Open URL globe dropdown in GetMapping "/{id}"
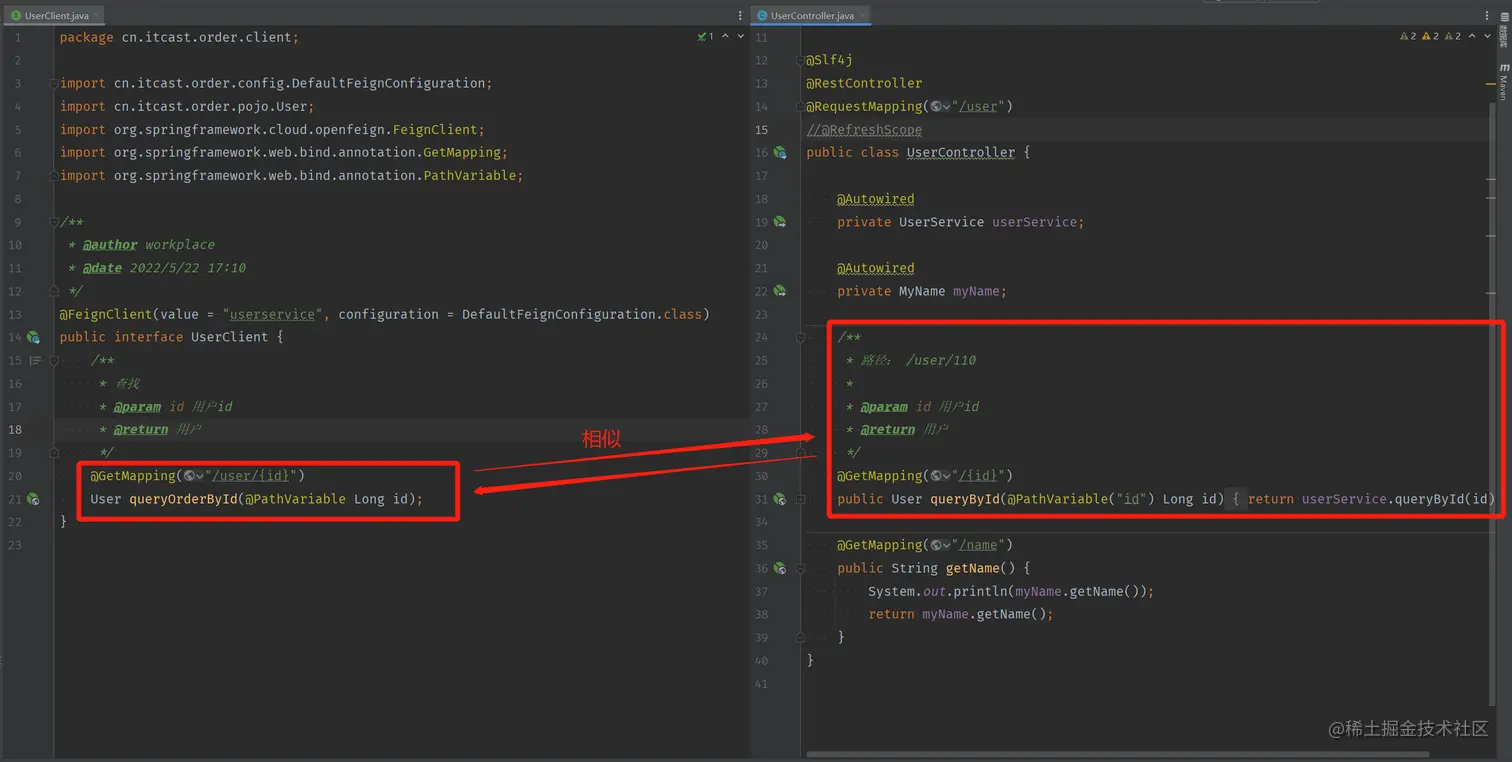The width and height of the screenshot is (1512, 762). coord(940,476)
